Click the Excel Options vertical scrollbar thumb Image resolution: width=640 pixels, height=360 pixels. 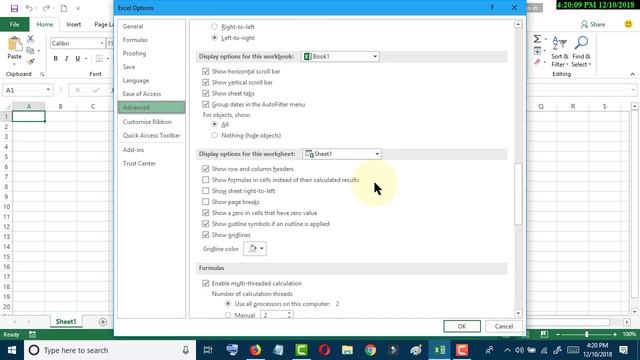coord(518,194)
